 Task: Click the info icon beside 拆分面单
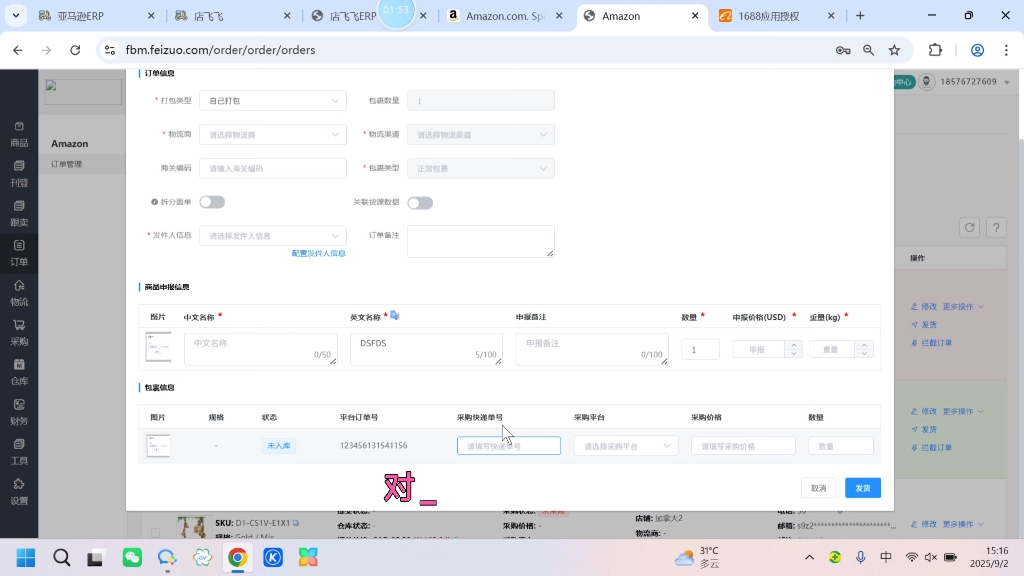click(x=155, y=202)
